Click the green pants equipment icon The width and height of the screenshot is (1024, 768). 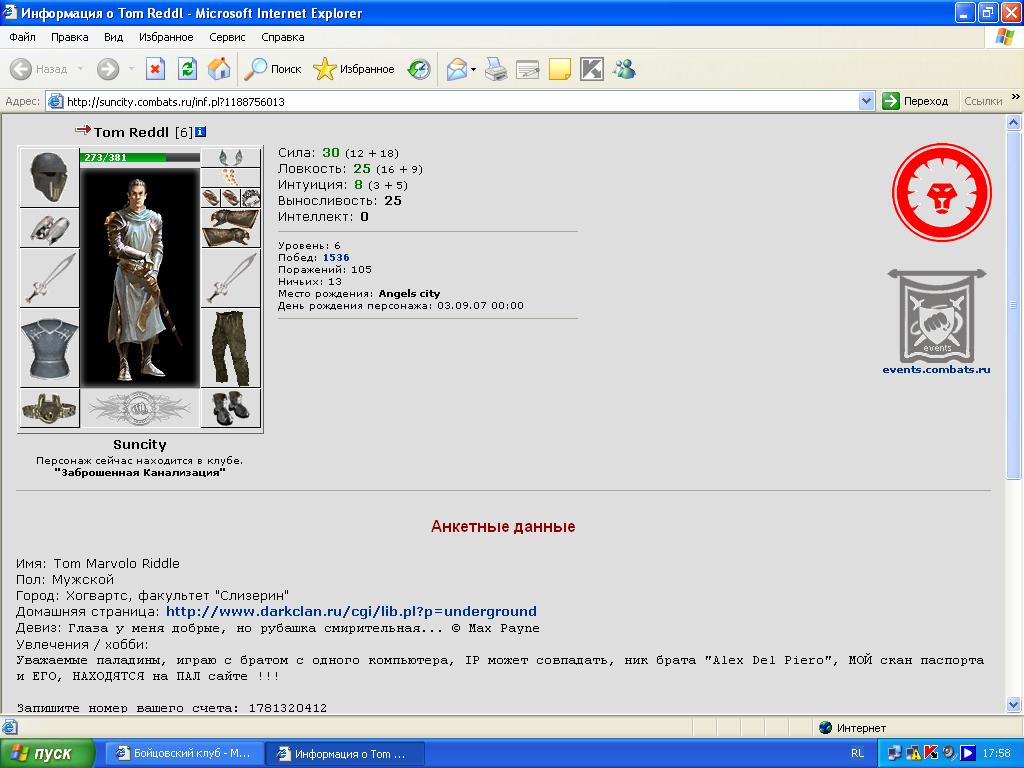(231, 348)
